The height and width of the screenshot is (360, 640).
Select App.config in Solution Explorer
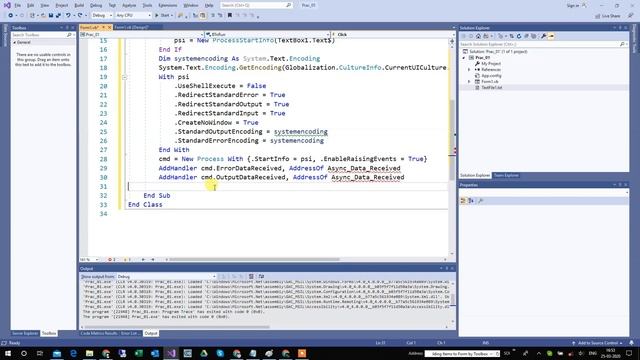(x=491, y=76)
